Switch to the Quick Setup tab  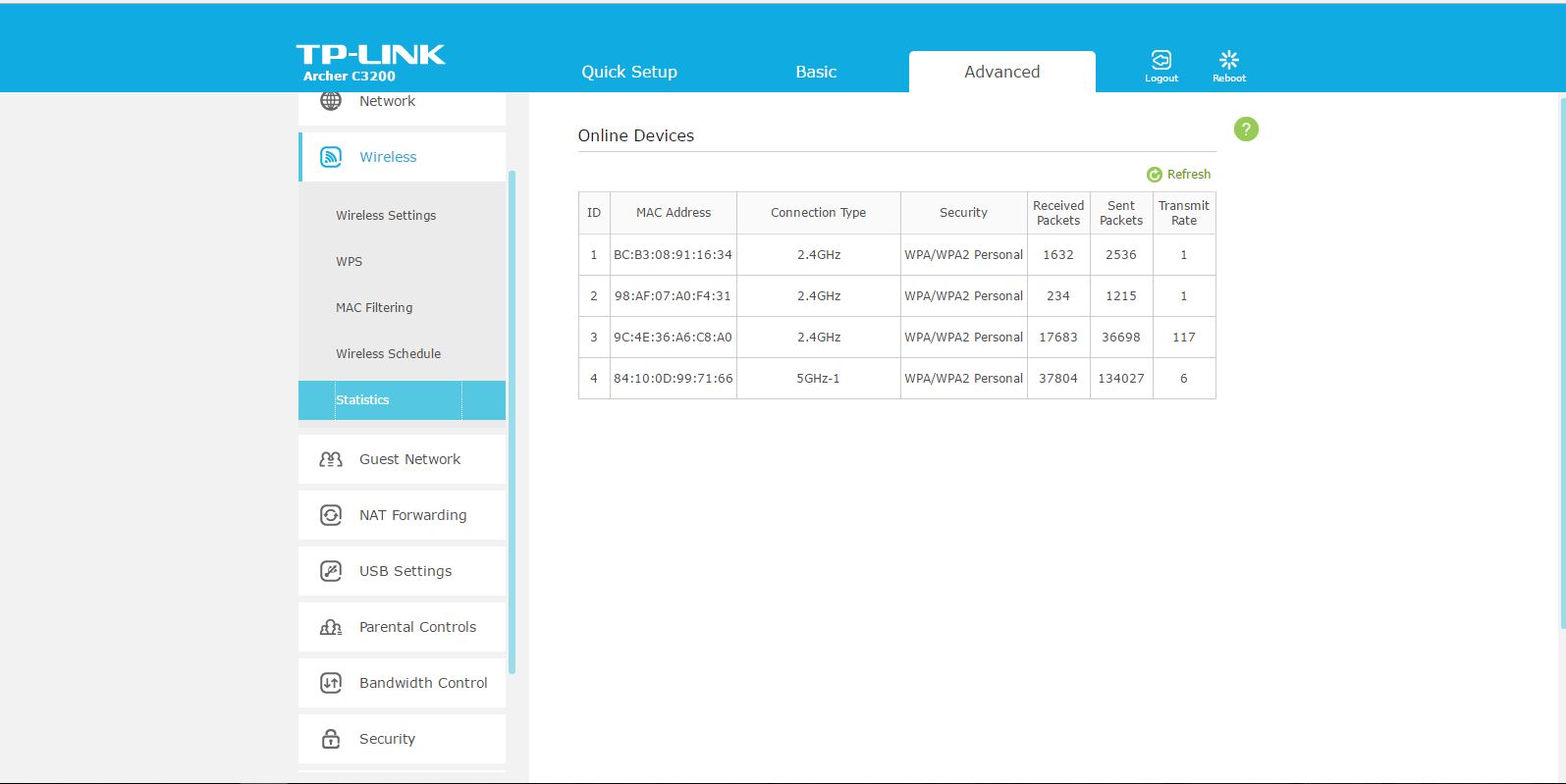pyautogui.click(x=629, y=72)
